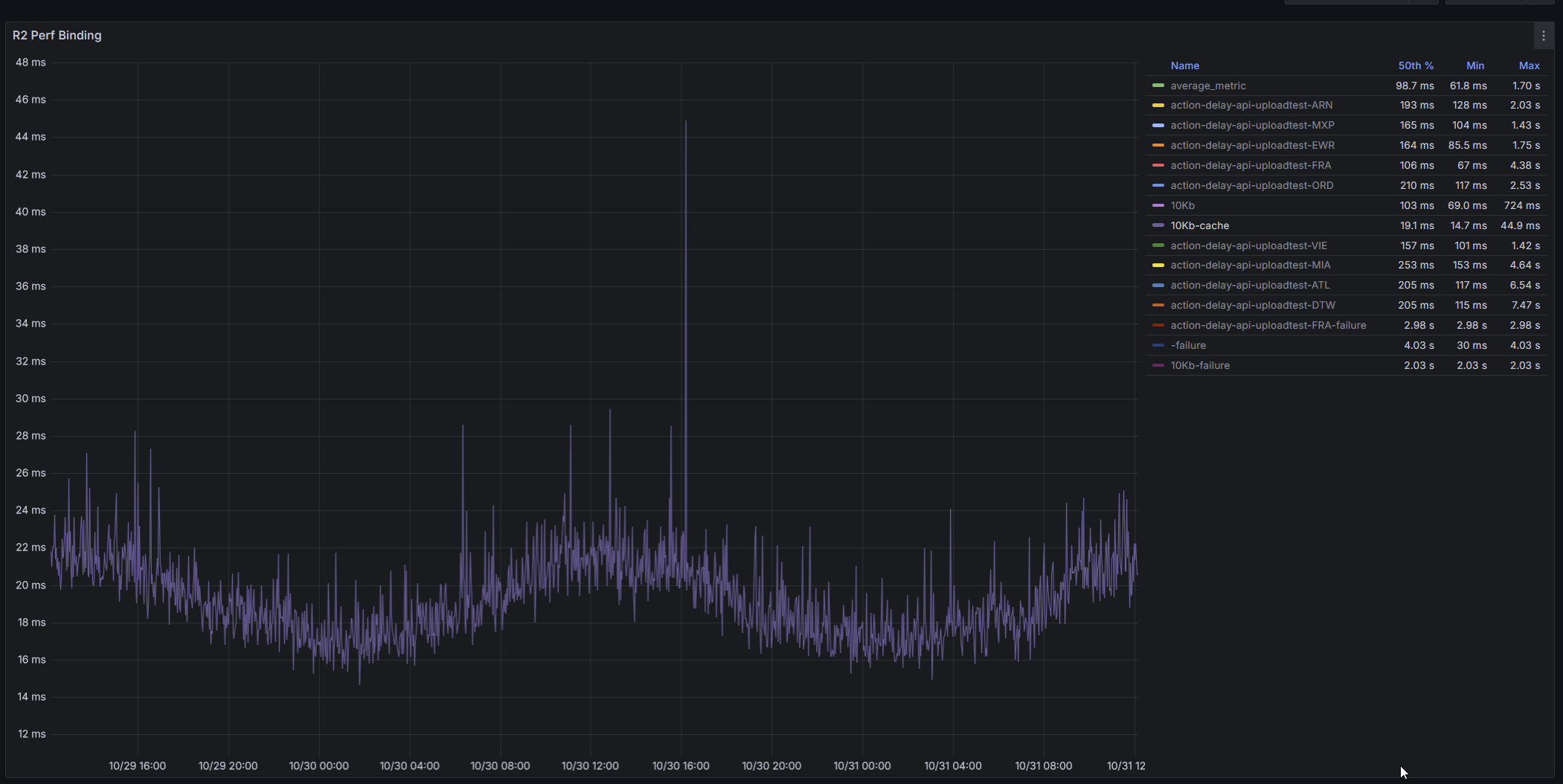
Task: Toggle visibility of the 10Kb series
Action: pyautogui.click(x=1181, y=205)
